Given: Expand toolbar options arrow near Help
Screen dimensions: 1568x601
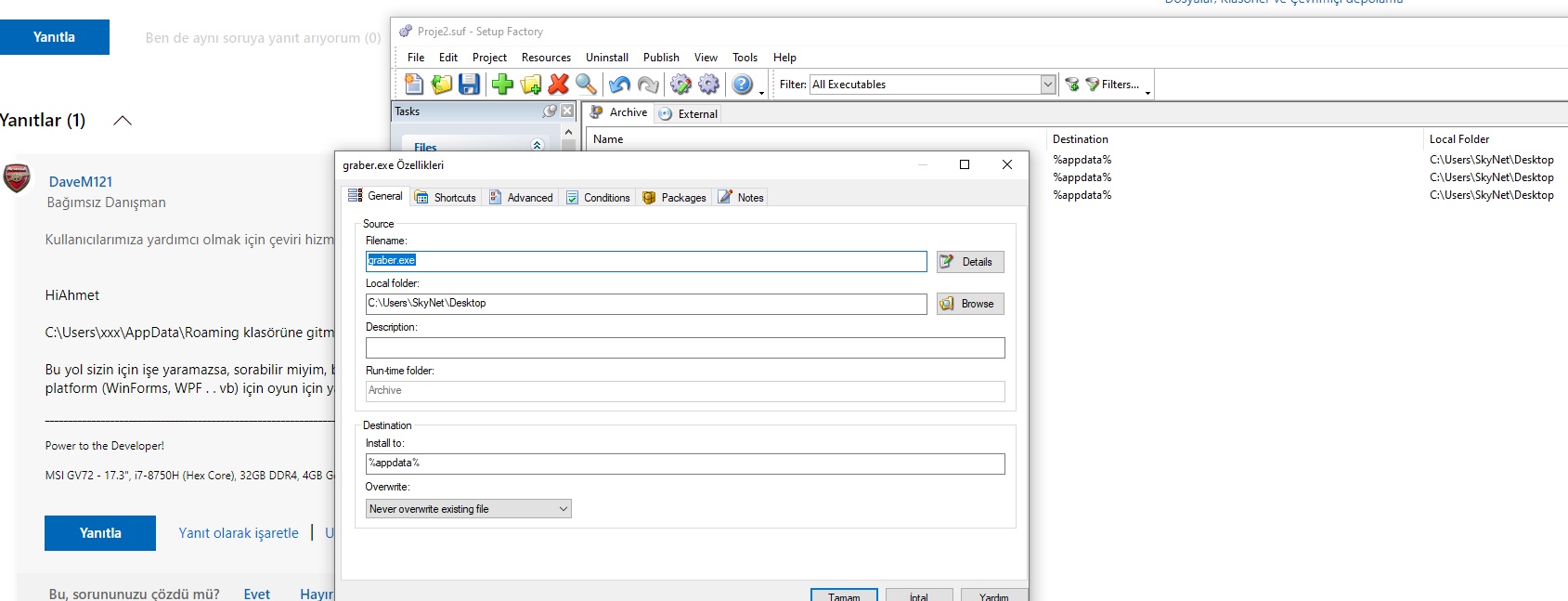Looking at the screenshot, I should click(761, 92).
